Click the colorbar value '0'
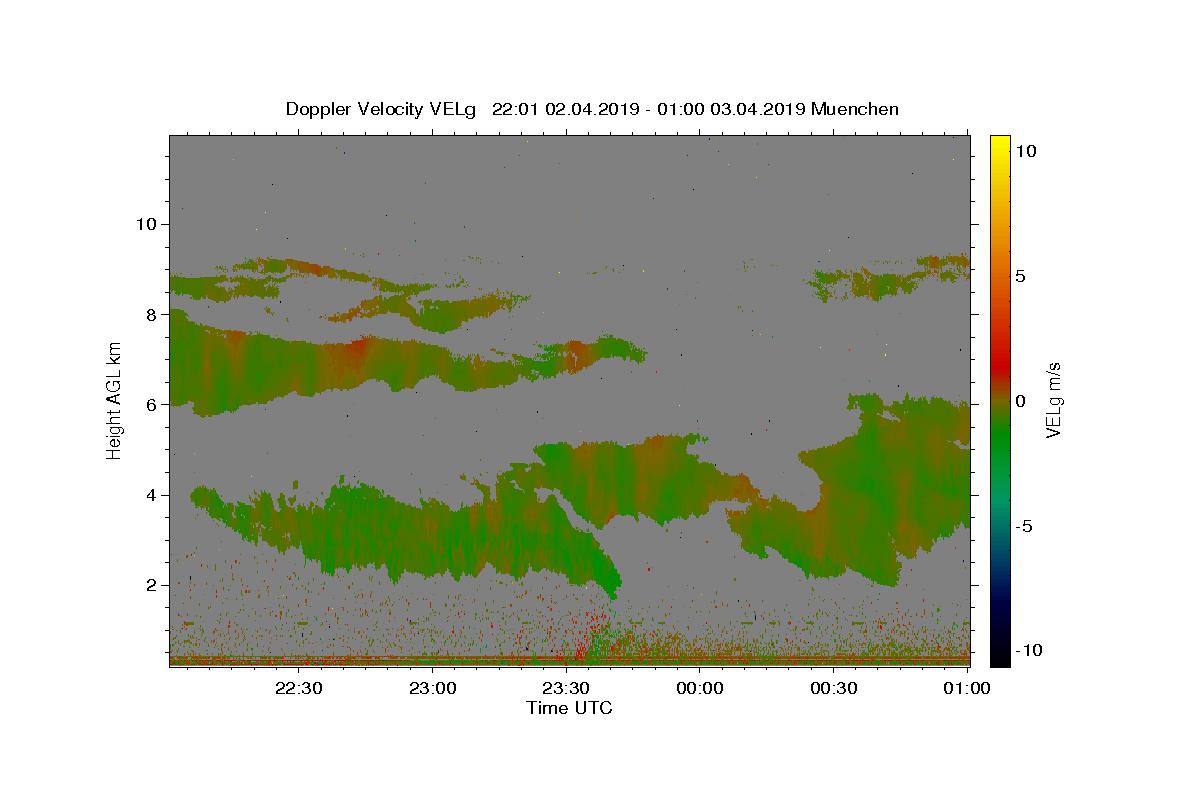The image size is (1200, 800). (1021, 401)
